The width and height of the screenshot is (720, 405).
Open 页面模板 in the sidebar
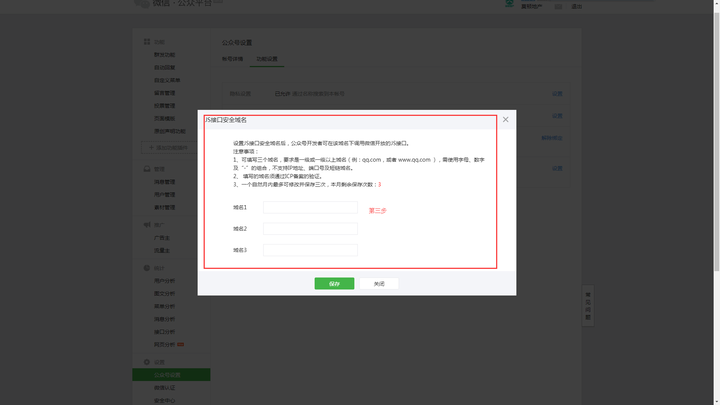[164, 118]
